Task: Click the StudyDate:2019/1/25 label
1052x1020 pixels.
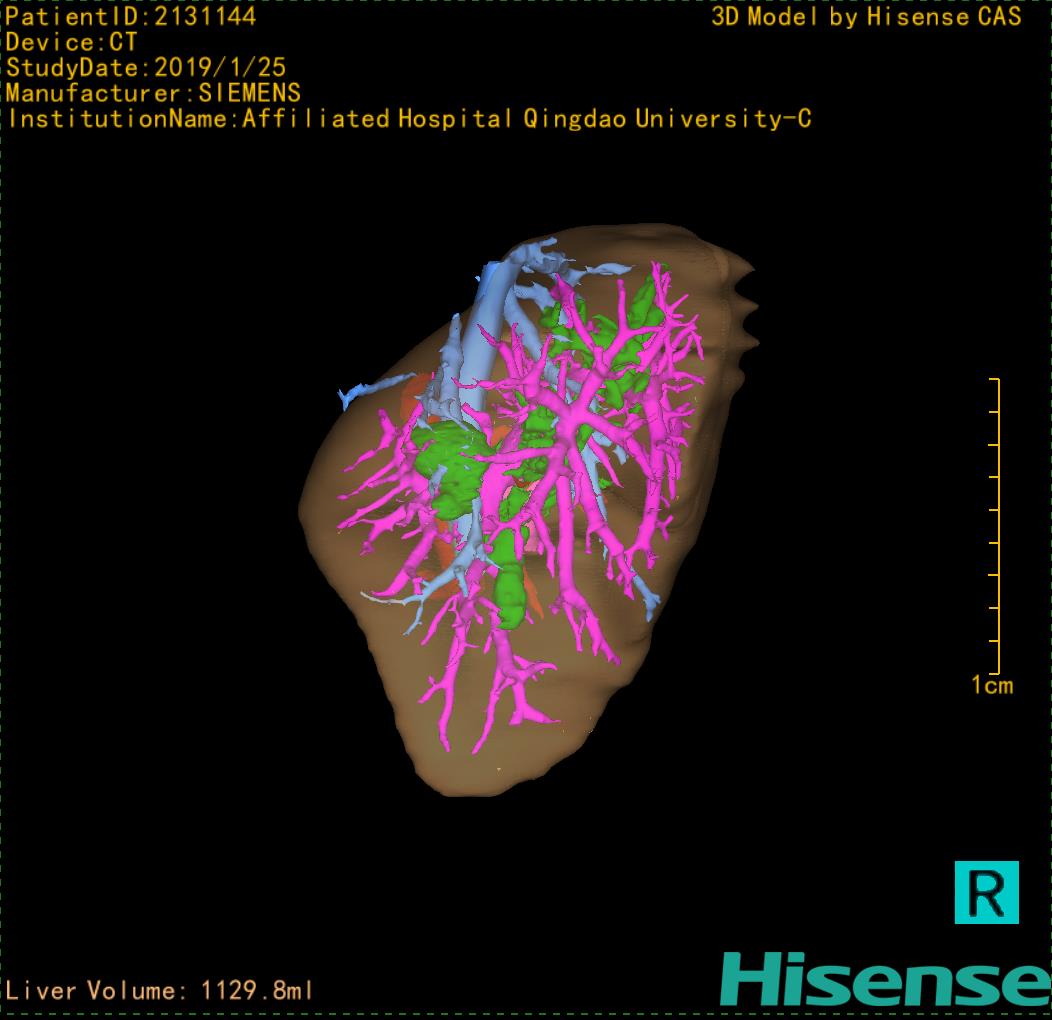Action: pyautogui.click(x=146, y=68)
